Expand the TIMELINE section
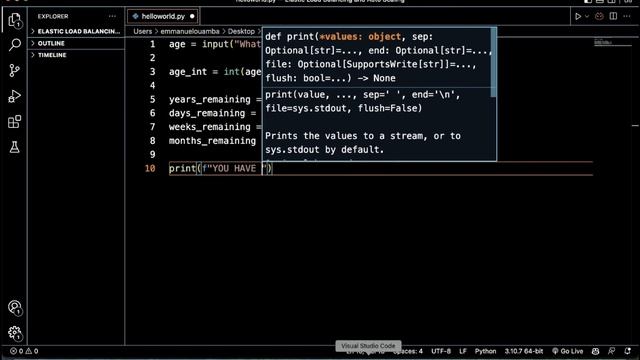Screen dimensions: 640x360 [76, 55]
